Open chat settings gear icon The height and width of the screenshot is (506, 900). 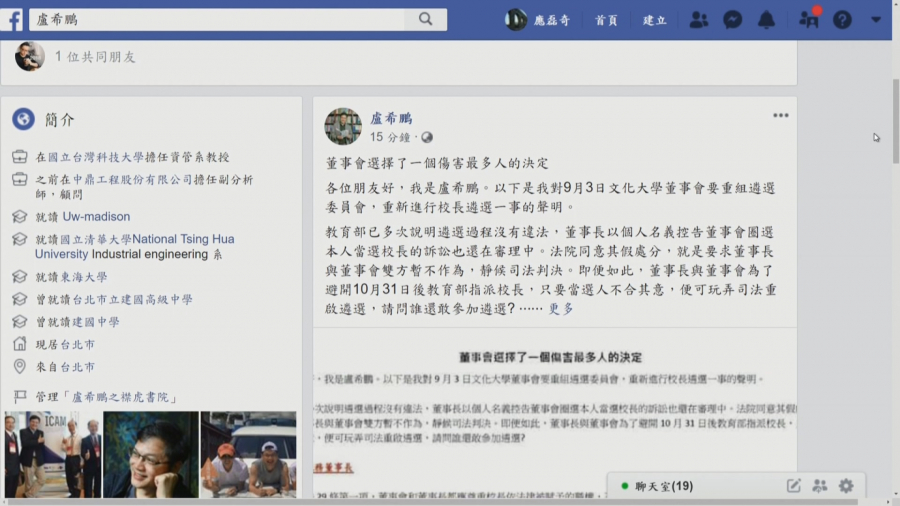[846, 486]
